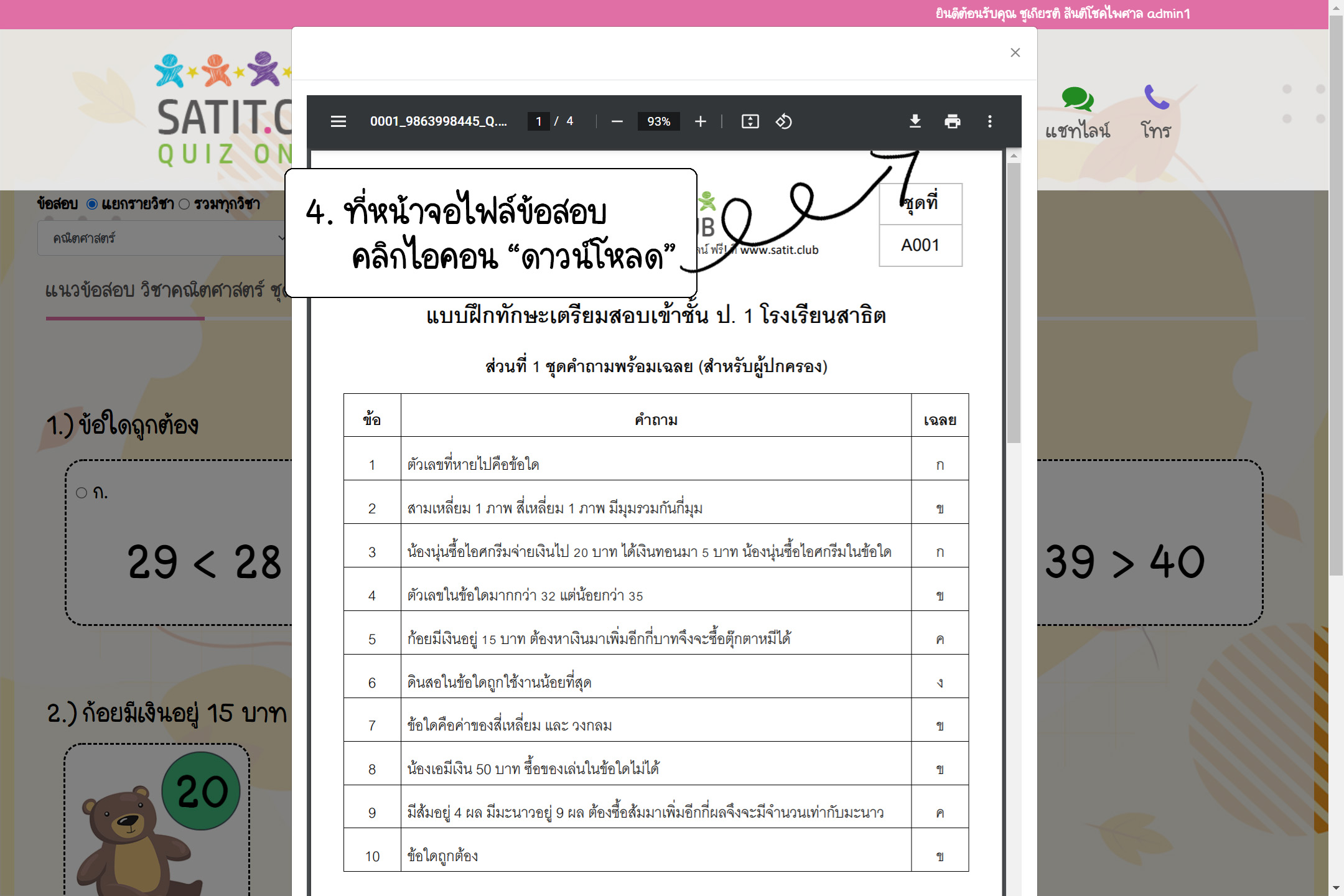The width and height of the screenshot is (1344, 896).
Task: Click the 93% zoom level field
Action: (658, 121)
